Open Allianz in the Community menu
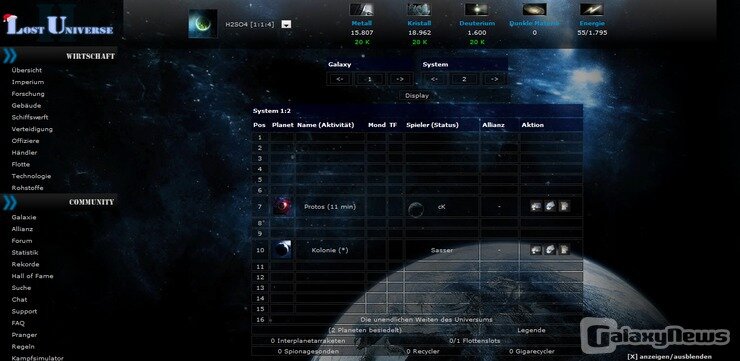The width and height of the screenshot is (740, 361). point(22,229)
